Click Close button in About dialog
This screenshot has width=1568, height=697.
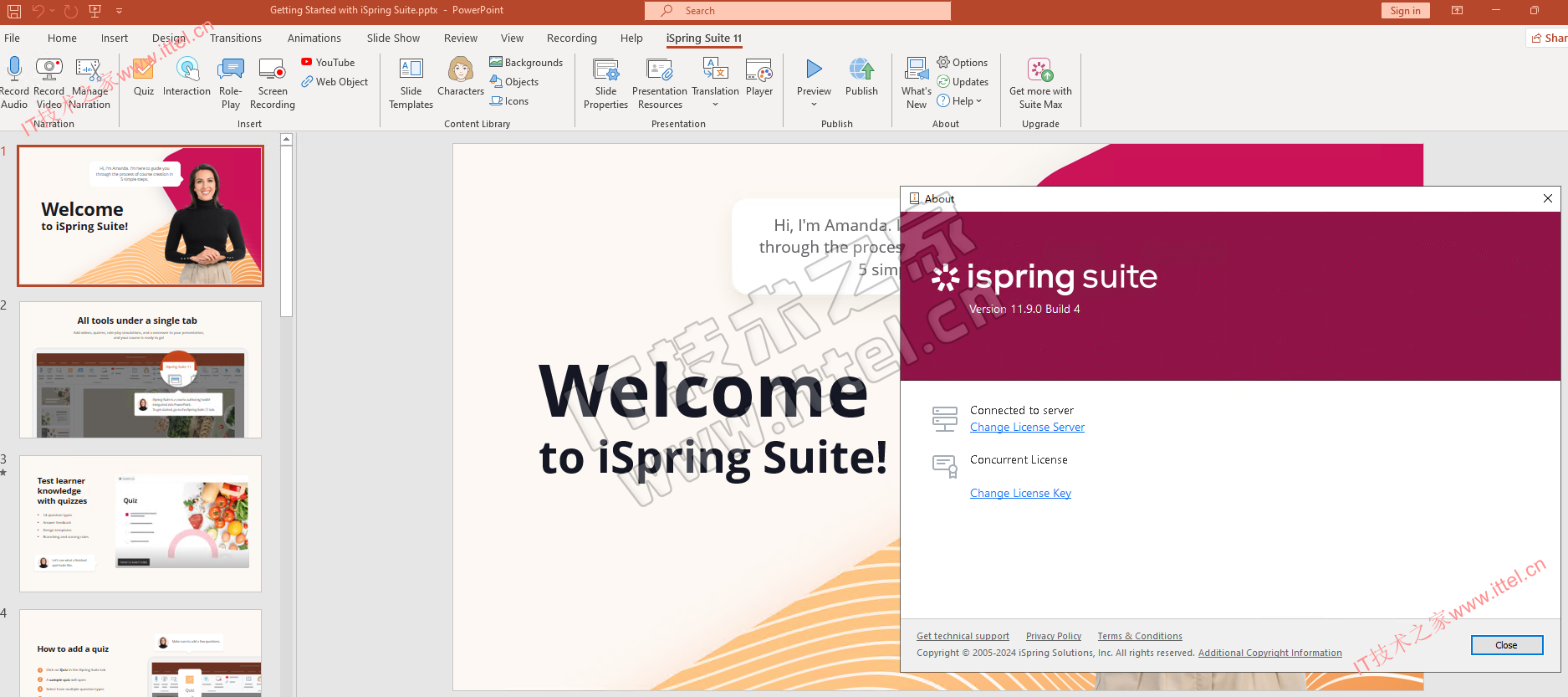(1507, 645)
